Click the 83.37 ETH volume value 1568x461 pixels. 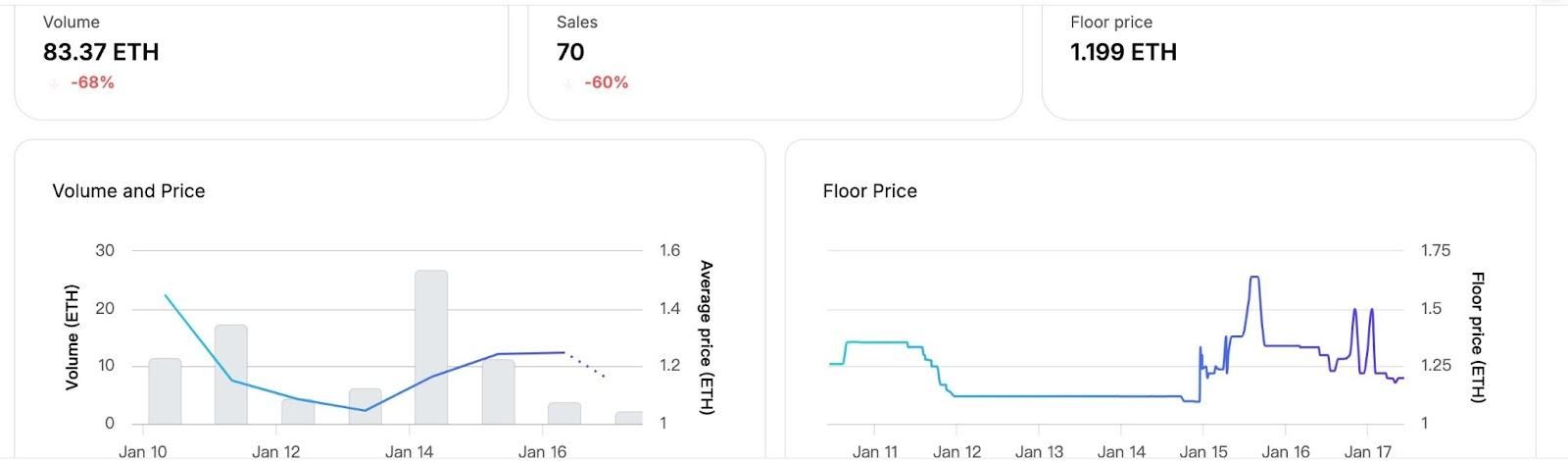pyautogui.click(x=101, y=52)
